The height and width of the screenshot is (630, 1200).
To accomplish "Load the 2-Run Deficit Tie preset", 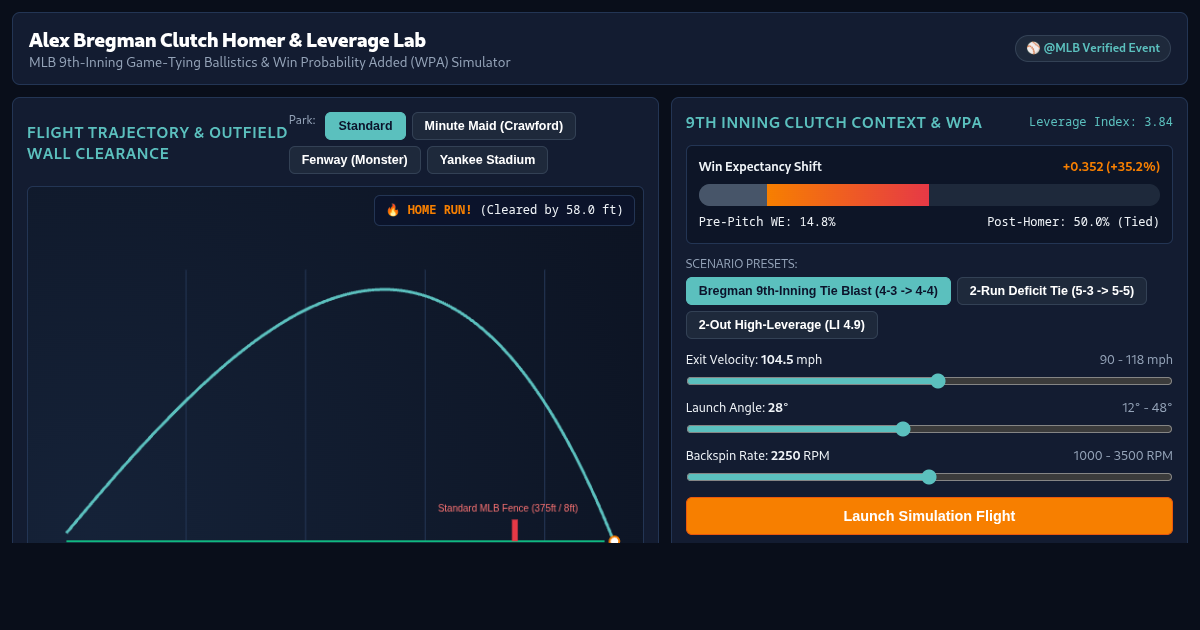I will (1052, 291).
